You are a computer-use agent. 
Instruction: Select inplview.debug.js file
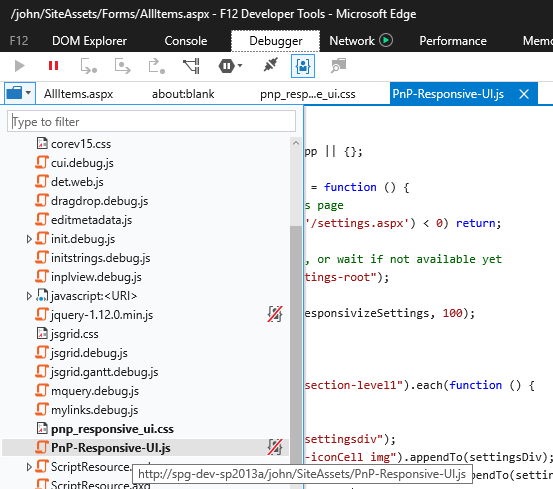[96, 277]
